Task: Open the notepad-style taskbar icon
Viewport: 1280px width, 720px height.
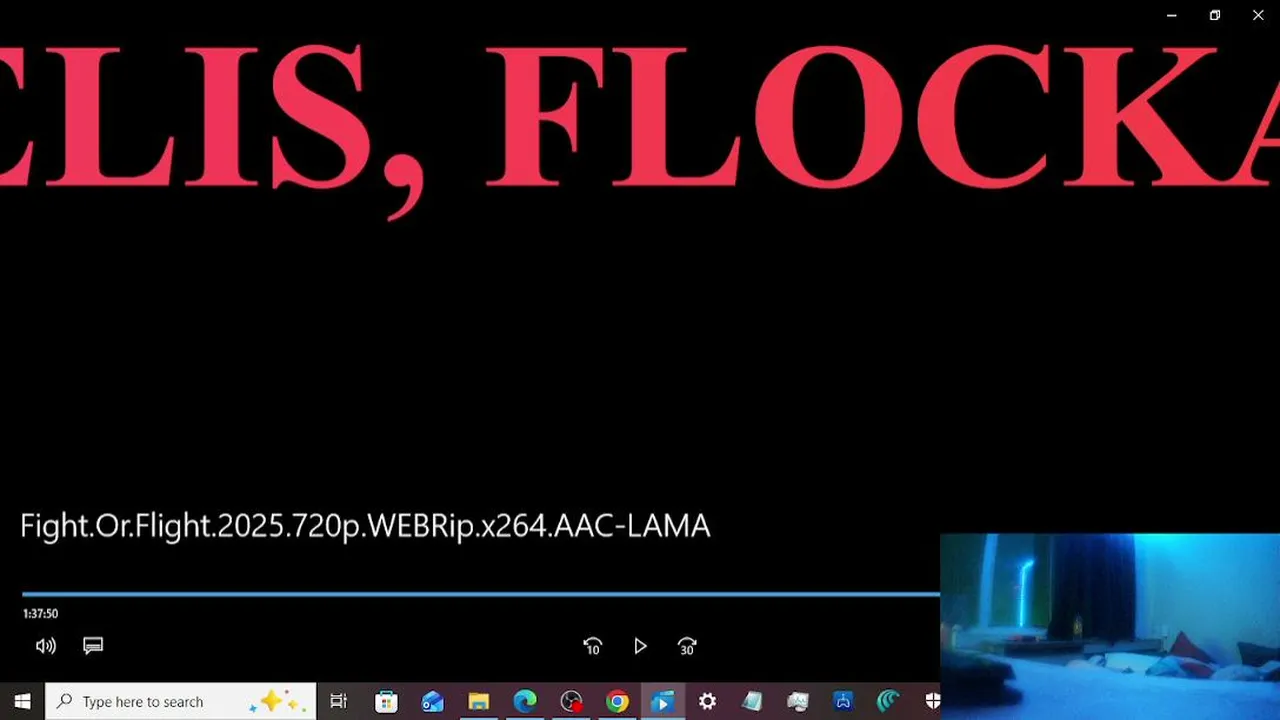Action: coord(752,702)
